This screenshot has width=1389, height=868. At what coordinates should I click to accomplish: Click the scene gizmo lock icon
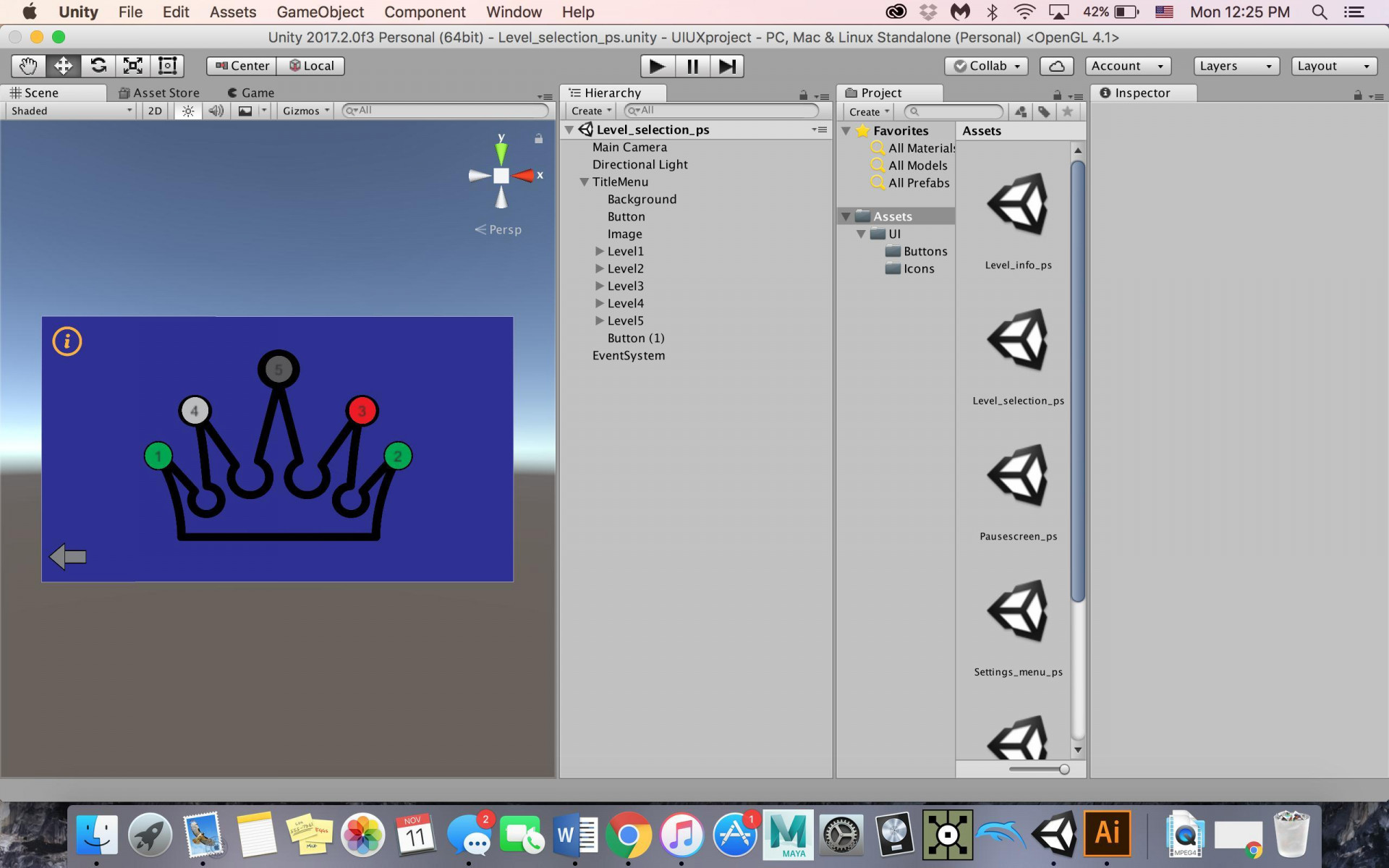538,138
